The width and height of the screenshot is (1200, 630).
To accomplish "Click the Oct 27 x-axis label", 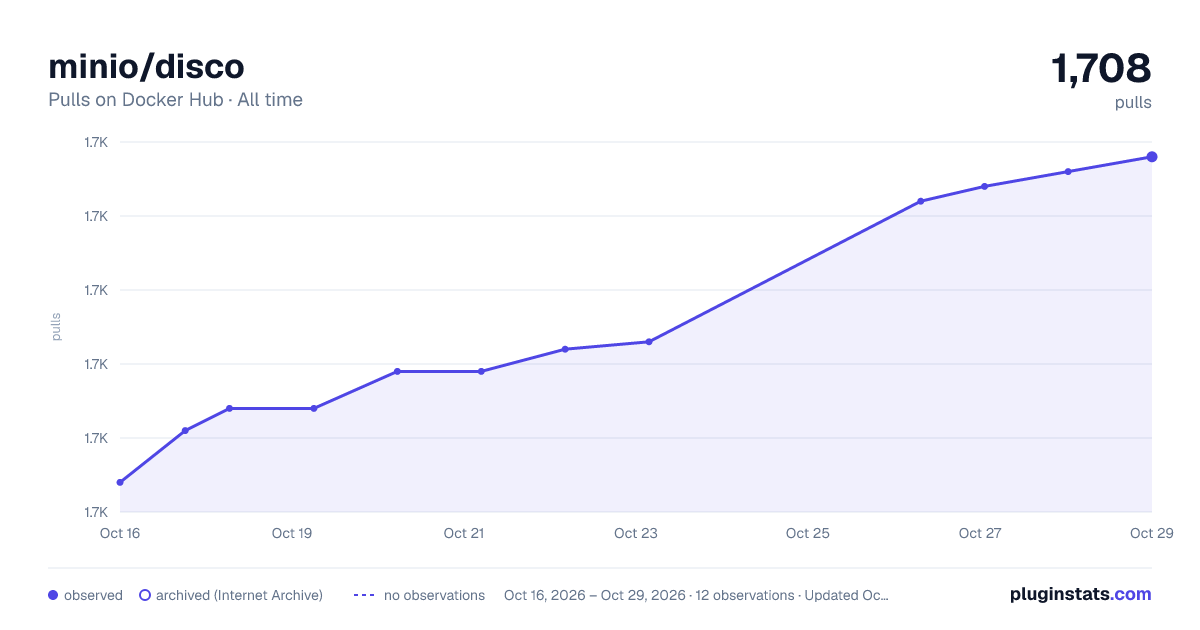I will [x=980, y=533].
